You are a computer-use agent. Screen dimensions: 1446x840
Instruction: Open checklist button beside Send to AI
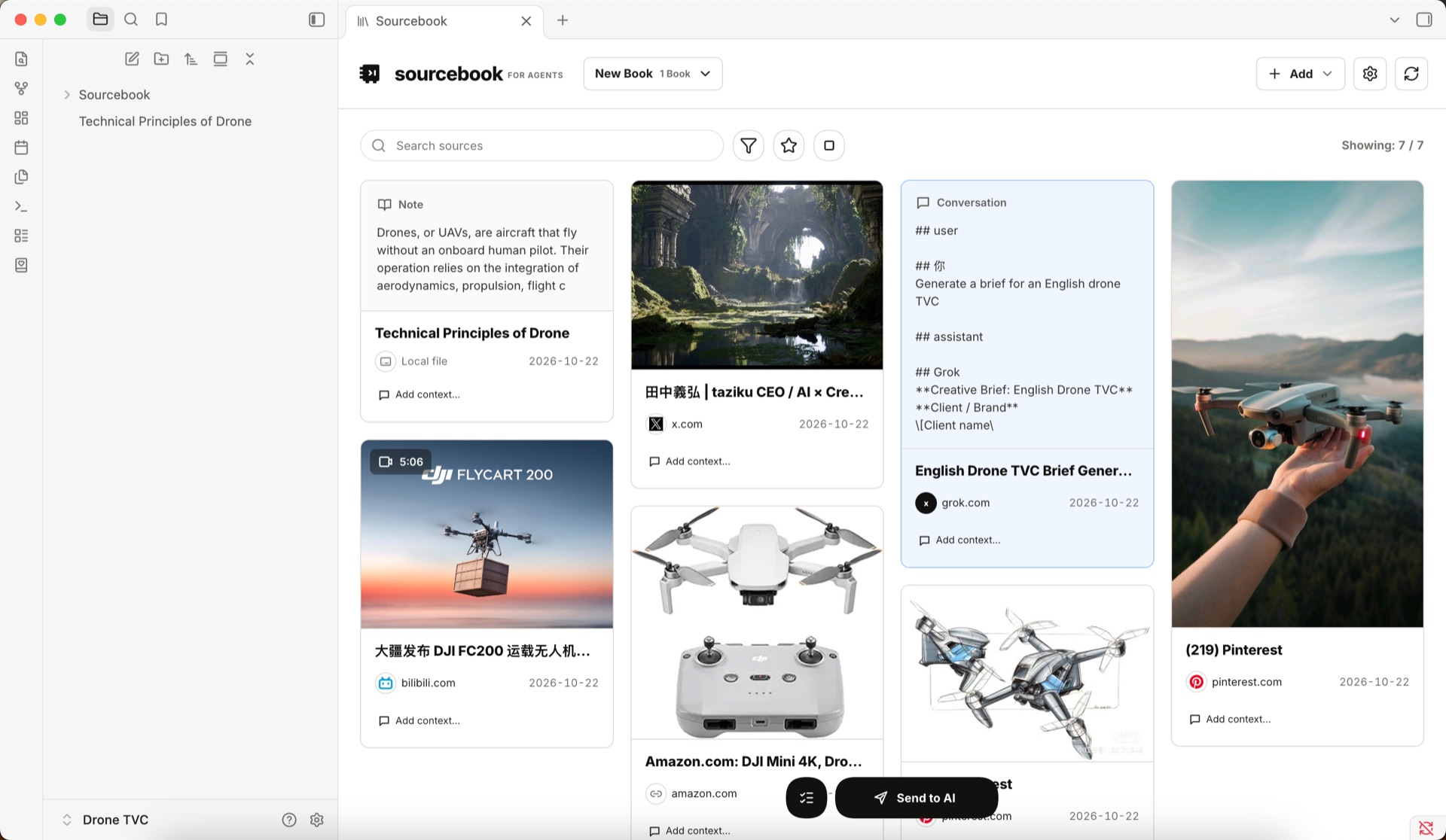[806, 798]
